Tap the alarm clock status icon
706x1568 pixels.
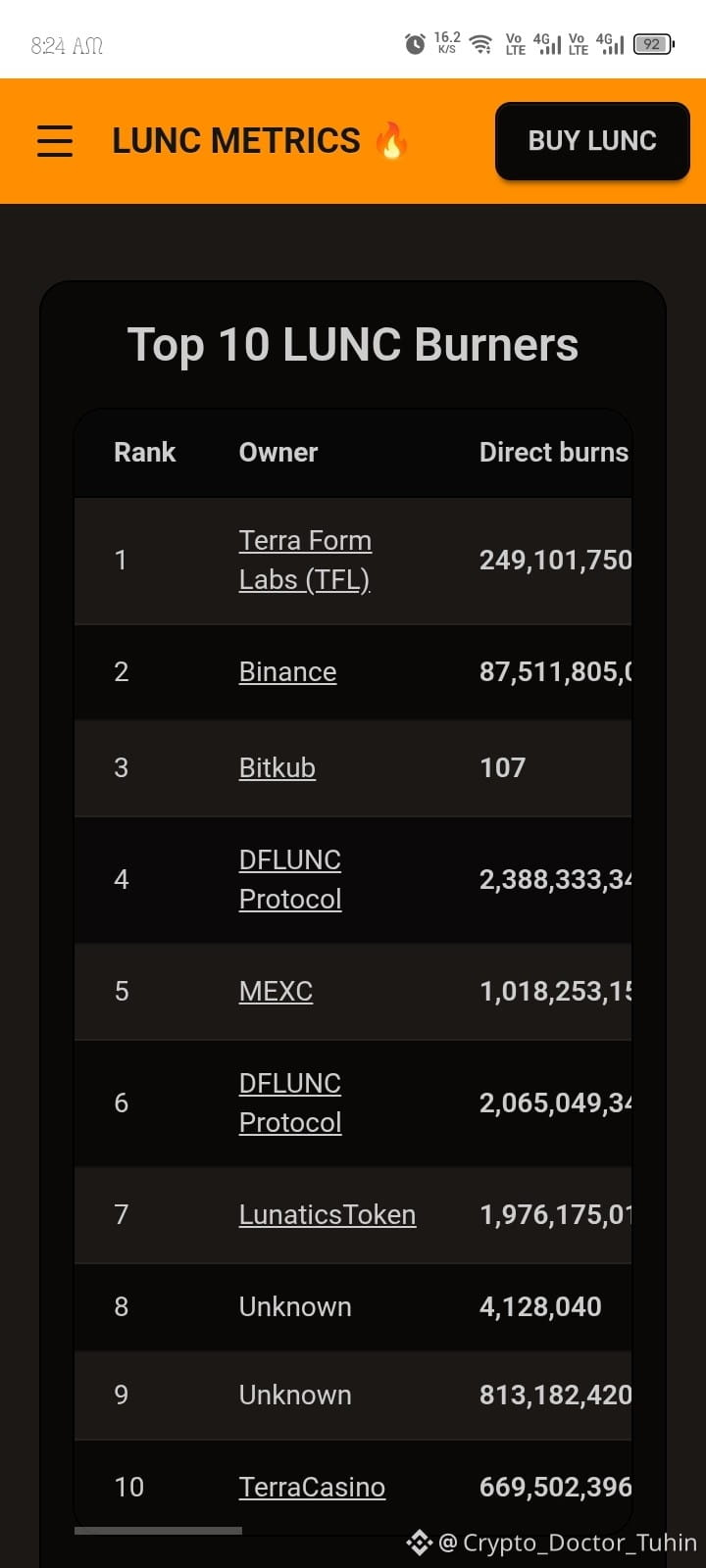click(x=415, y=44)
